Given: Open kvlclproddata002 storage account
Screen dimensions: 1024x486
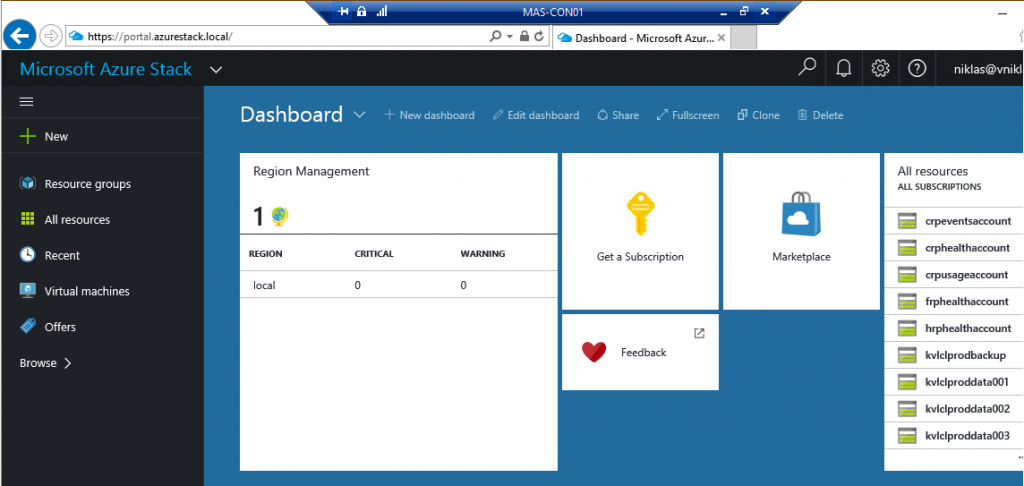Looking at the screenshot, I should 954,409.
